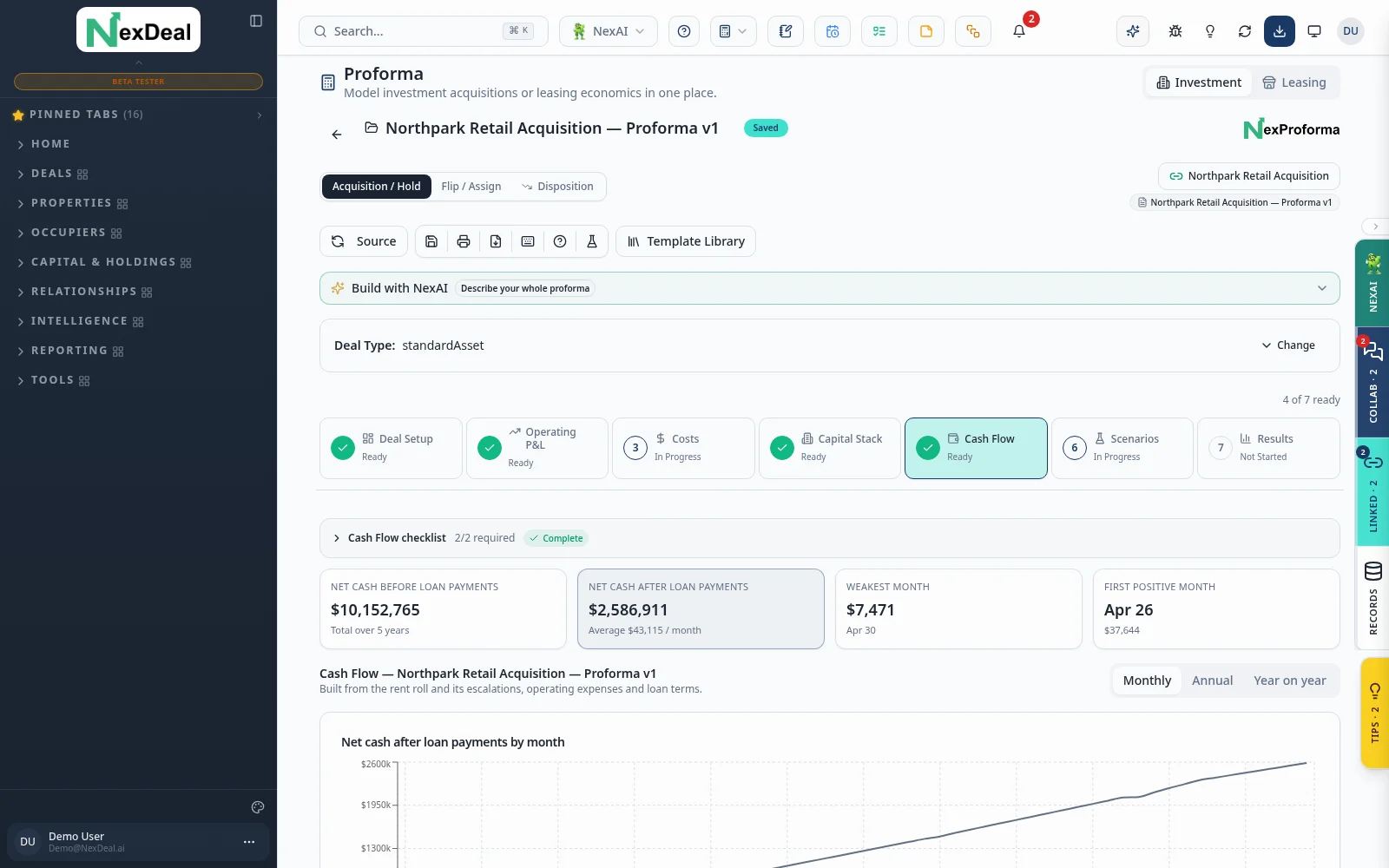Go back using the left arrow
The height and width of the screenshot is (868, 1389).
[337, 135]
